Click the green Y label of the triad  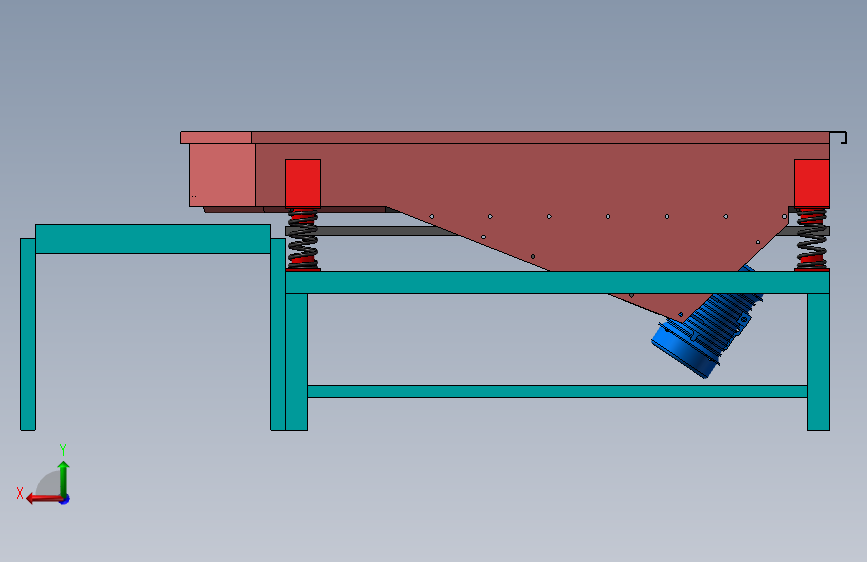pos(63,450)
